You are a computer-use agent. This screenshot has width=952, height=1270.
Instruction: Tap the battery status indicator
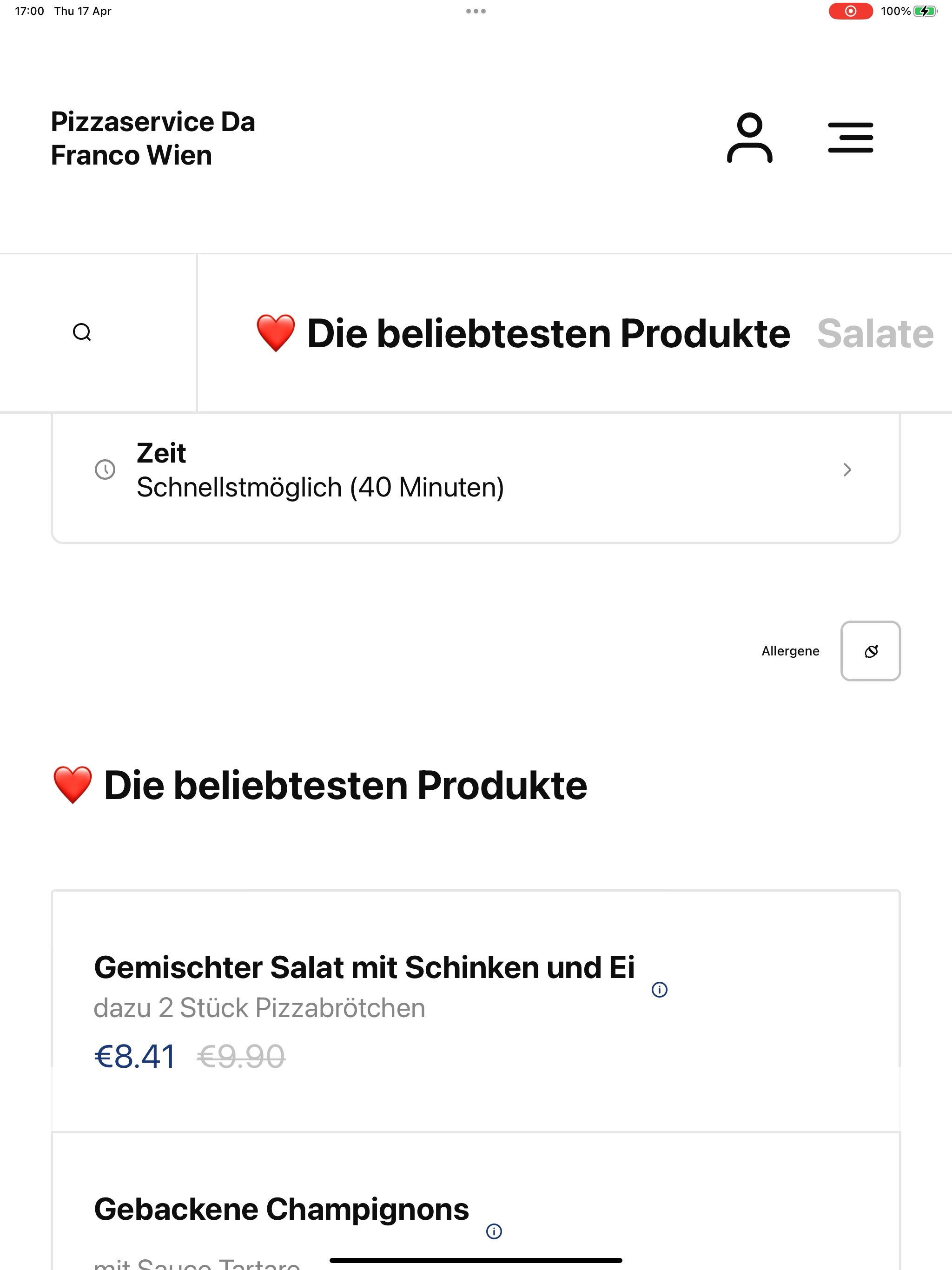coord(925,11)
